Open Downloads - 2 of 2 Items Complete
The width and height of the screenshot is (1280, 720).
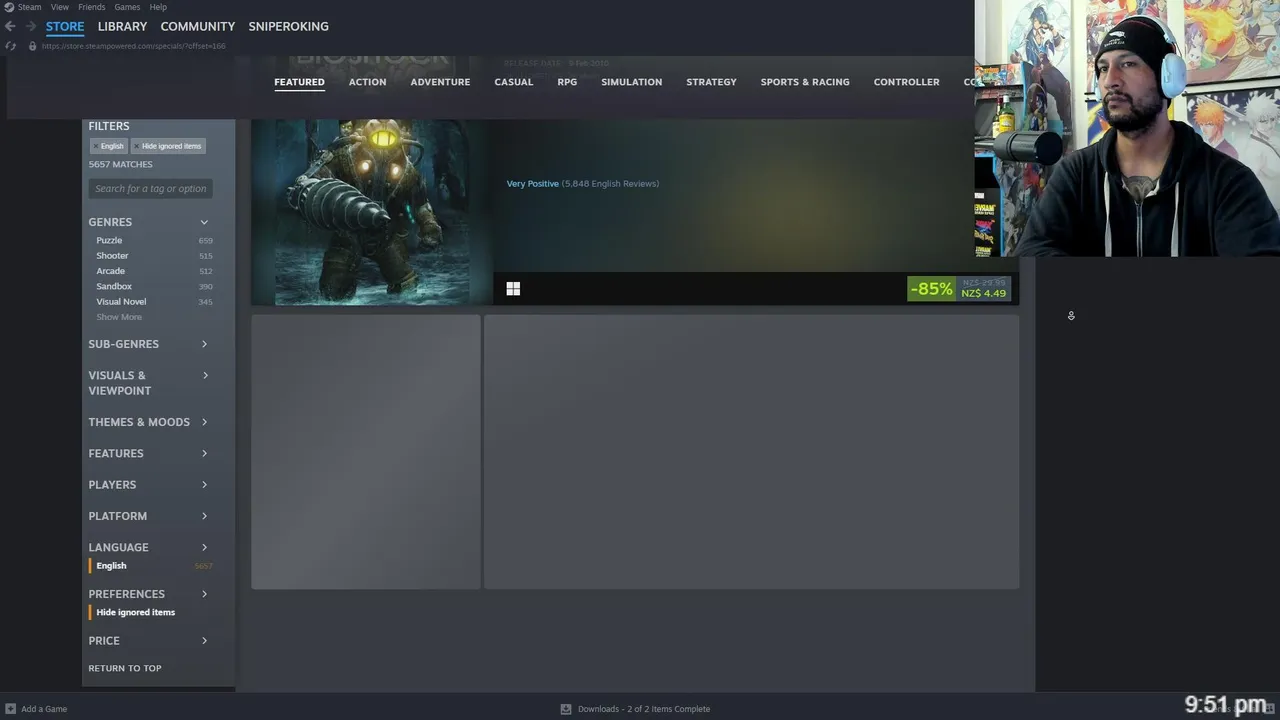tap(644, 709)
